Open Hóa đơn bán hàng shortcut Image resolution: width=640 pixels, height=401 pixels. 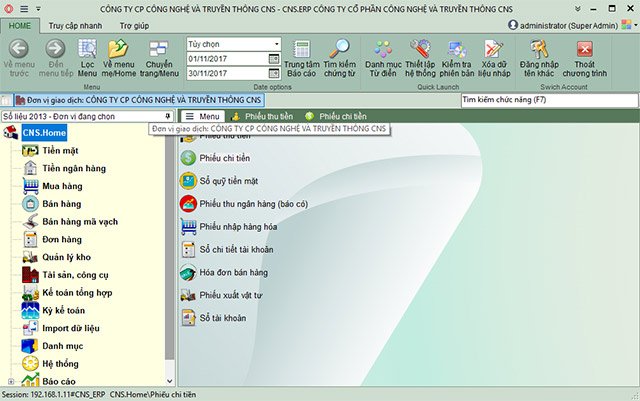click(224, 272)
